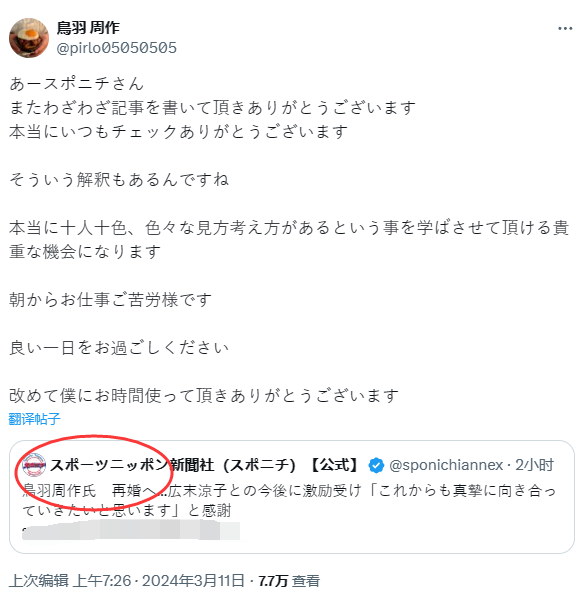This screenshot has width=588, height=603.
Task: Click the quoted headline starting 鳥羽周作氏 再婚へ
Action: [289, 500]
